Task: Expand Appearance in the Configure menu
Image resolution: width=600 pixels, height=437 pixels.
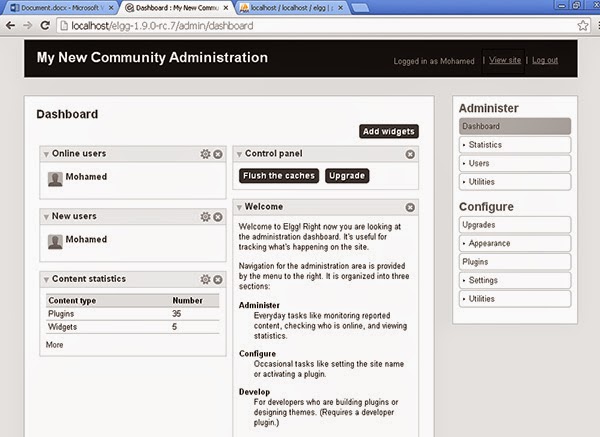Action: pos(515,243)
